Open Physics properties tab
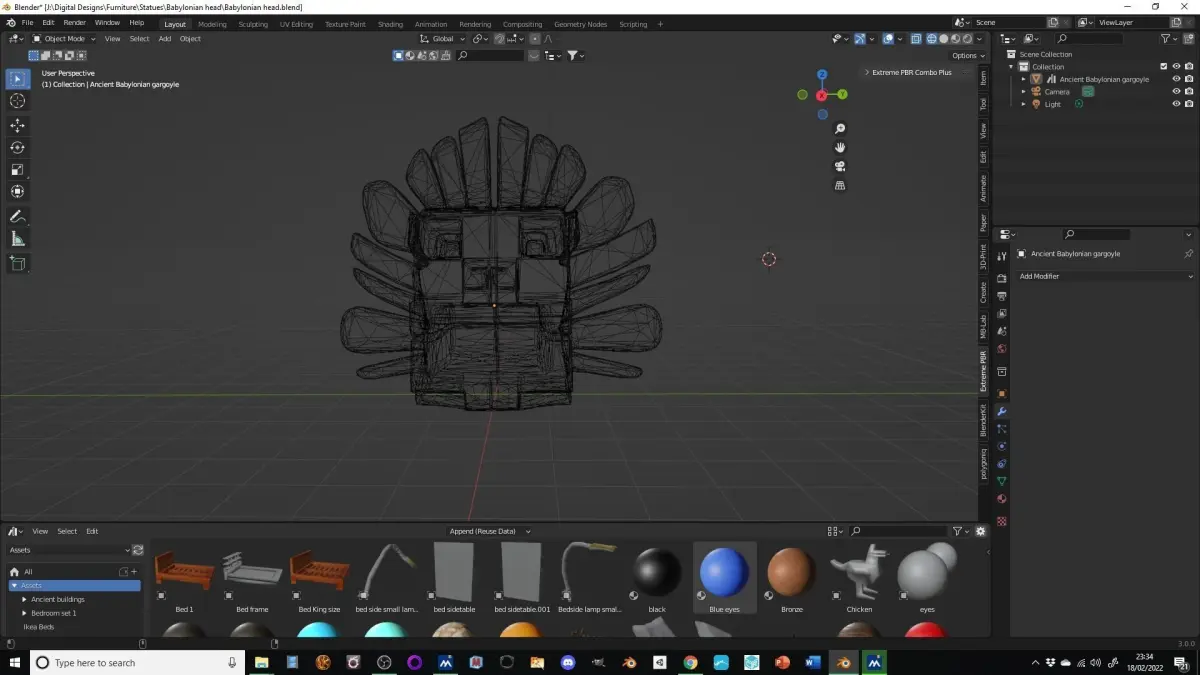This screenshot has height=675, width=1200. coord(1001,446)
